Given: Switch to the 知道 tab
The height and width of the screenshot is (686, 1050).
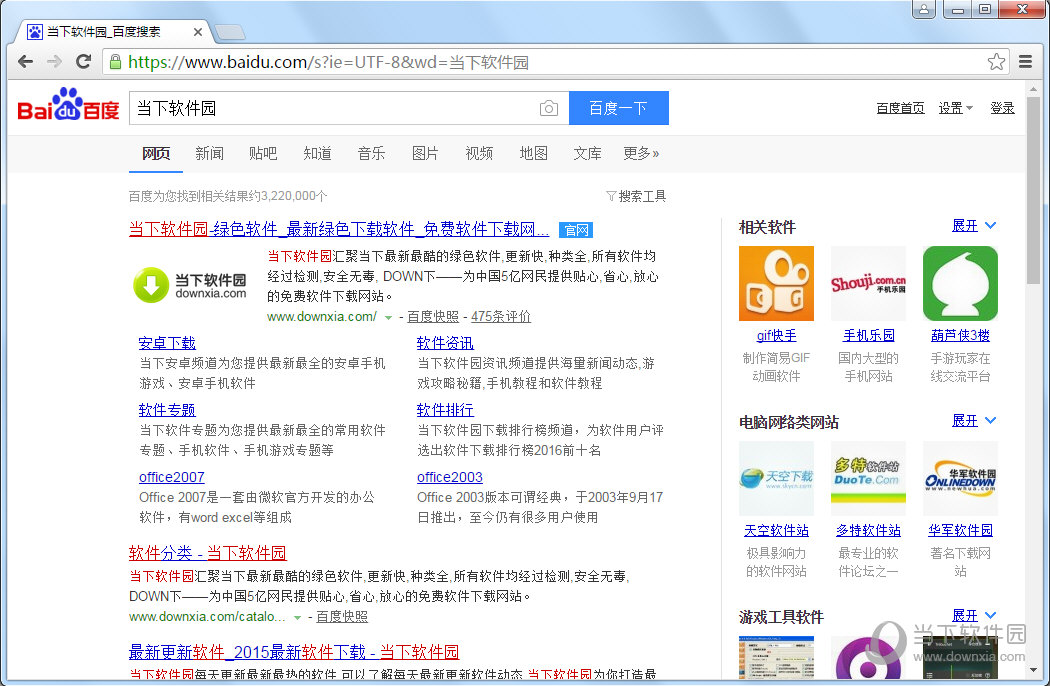Looking at the screenshot, I should pos(317,153).
